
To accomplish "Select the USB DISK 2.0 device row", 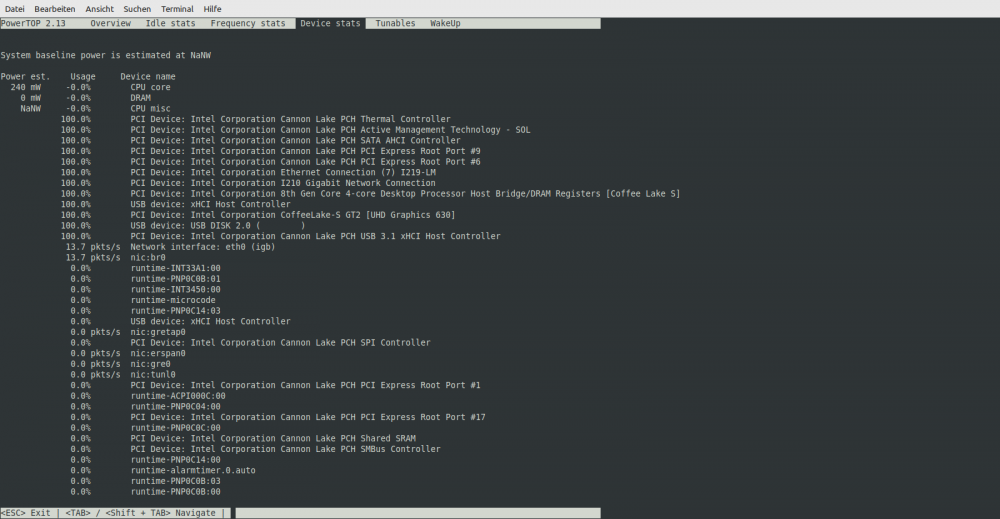I will point(183,226).
